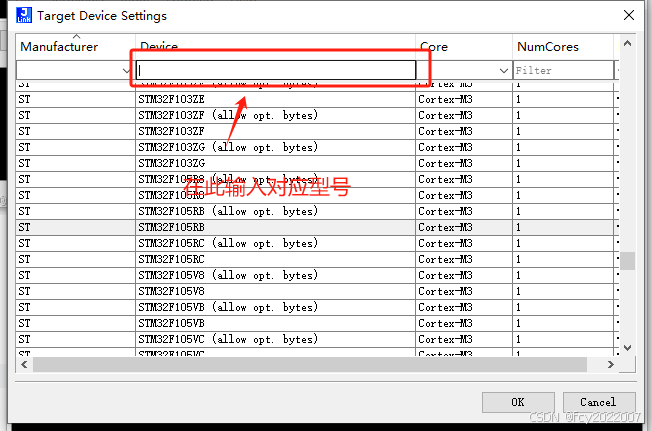The height and width of the screenshot is (431, 652).
Task: Select STM32F105VB (allow opt. bytes) row
Action: [315, 307]
